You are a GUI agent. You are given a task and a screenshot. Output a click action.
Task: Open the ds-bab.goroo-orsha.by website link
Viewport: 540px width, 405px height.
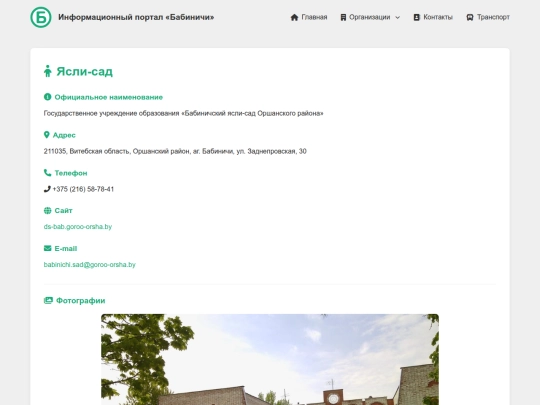coord(78,227)
